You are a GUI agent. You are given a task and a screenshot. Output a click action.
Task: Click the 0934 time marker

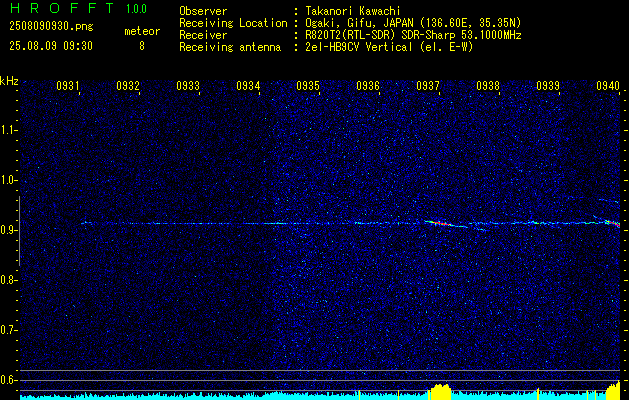(x=248, y=85)
